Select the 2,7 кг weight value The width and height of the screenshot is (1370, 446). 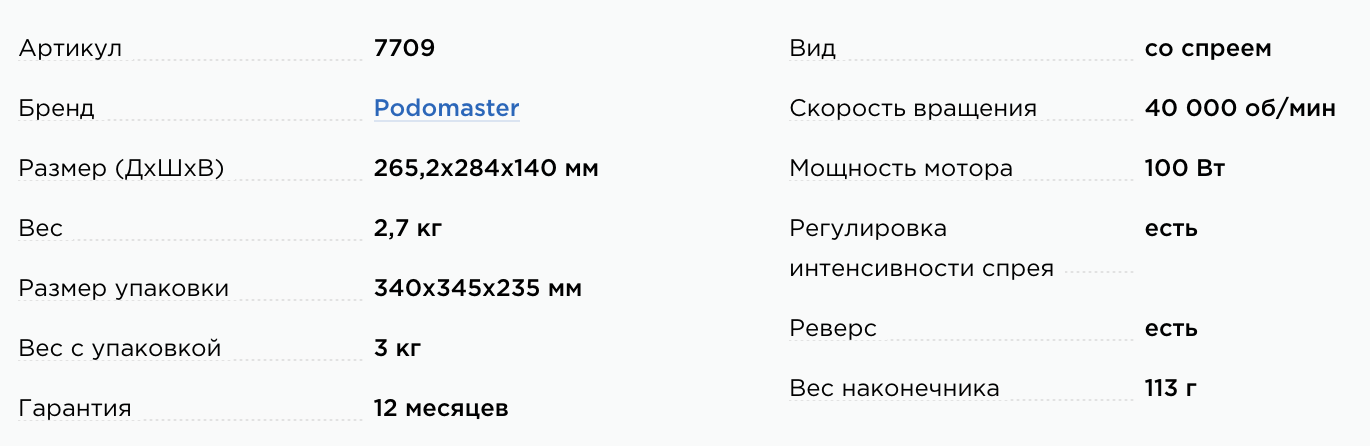coord(408,228)
